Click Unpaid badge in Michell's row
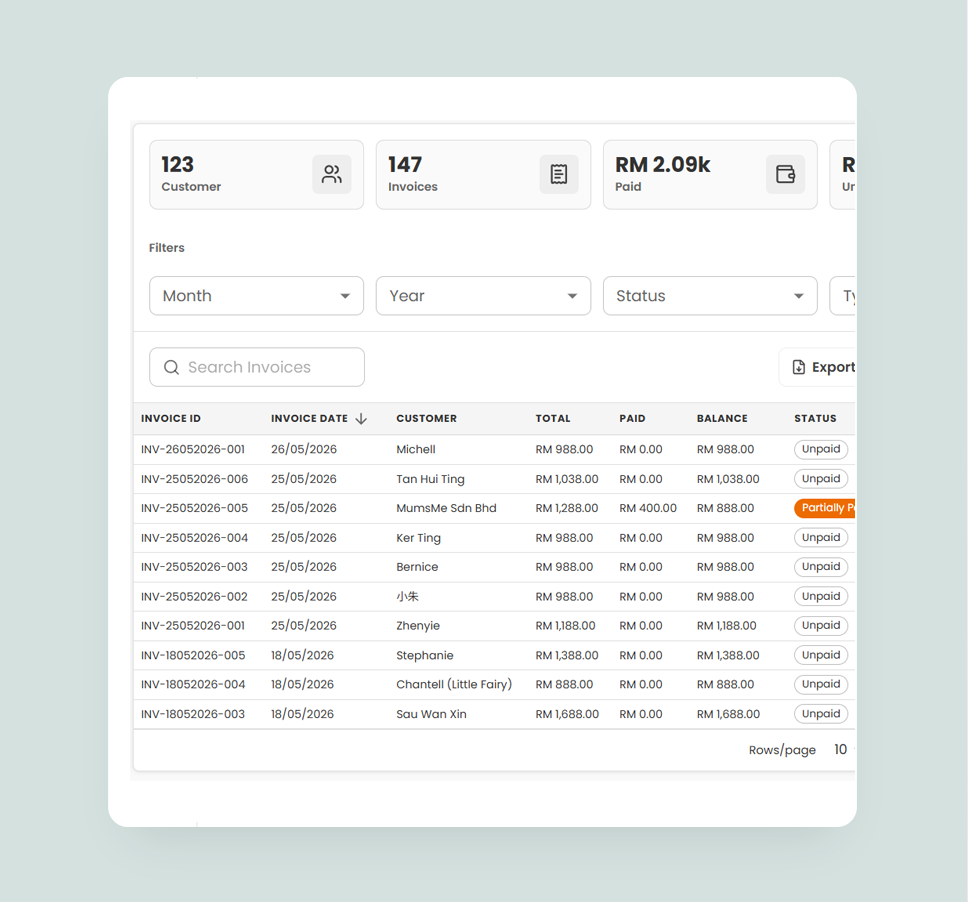This screenshot has height=902, width=968. 821,449
